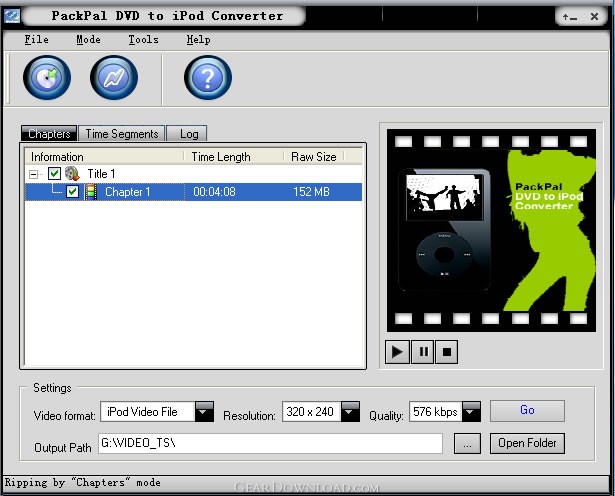Select the Title 1 tree item
Image resolution: width=615 pixels, height=496 pixels.
point(101,174)
